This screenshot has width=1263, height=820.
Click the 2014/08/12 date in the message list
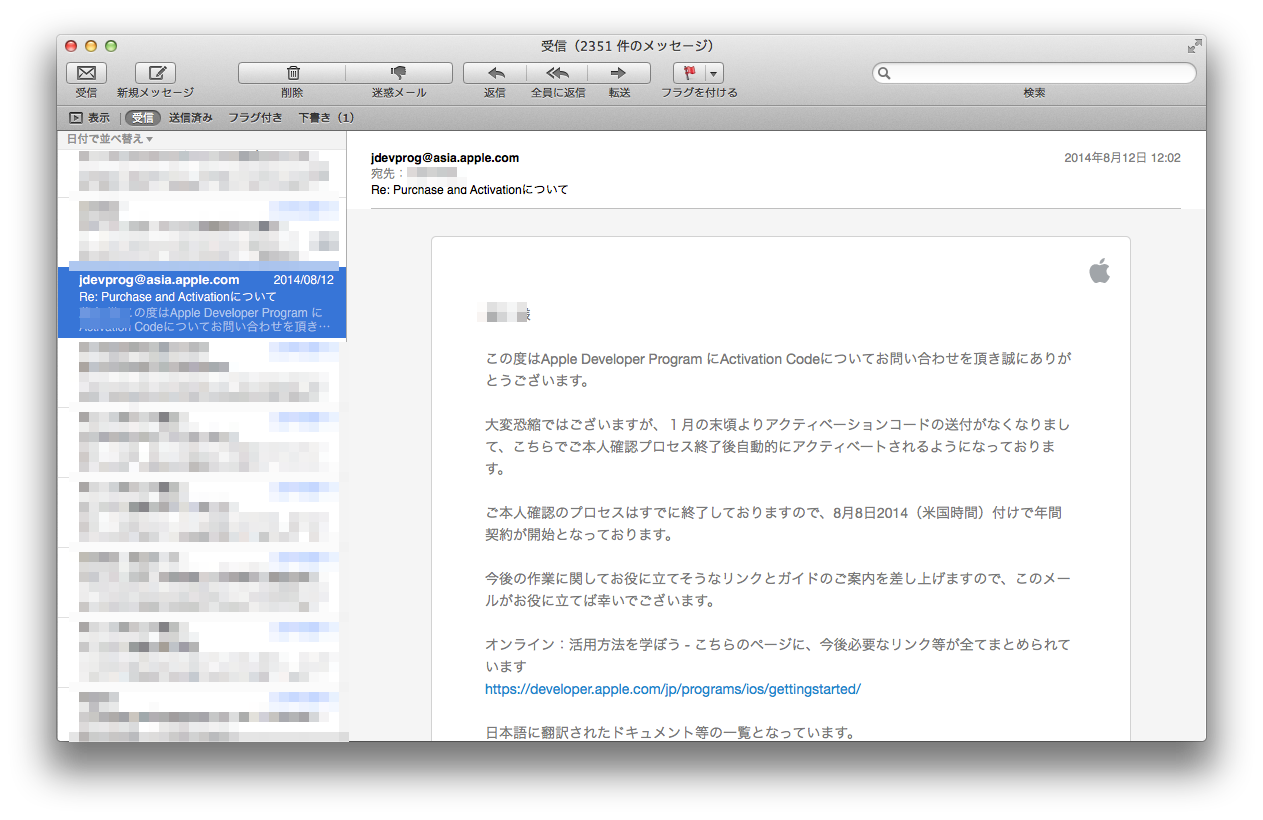point(304,280)
